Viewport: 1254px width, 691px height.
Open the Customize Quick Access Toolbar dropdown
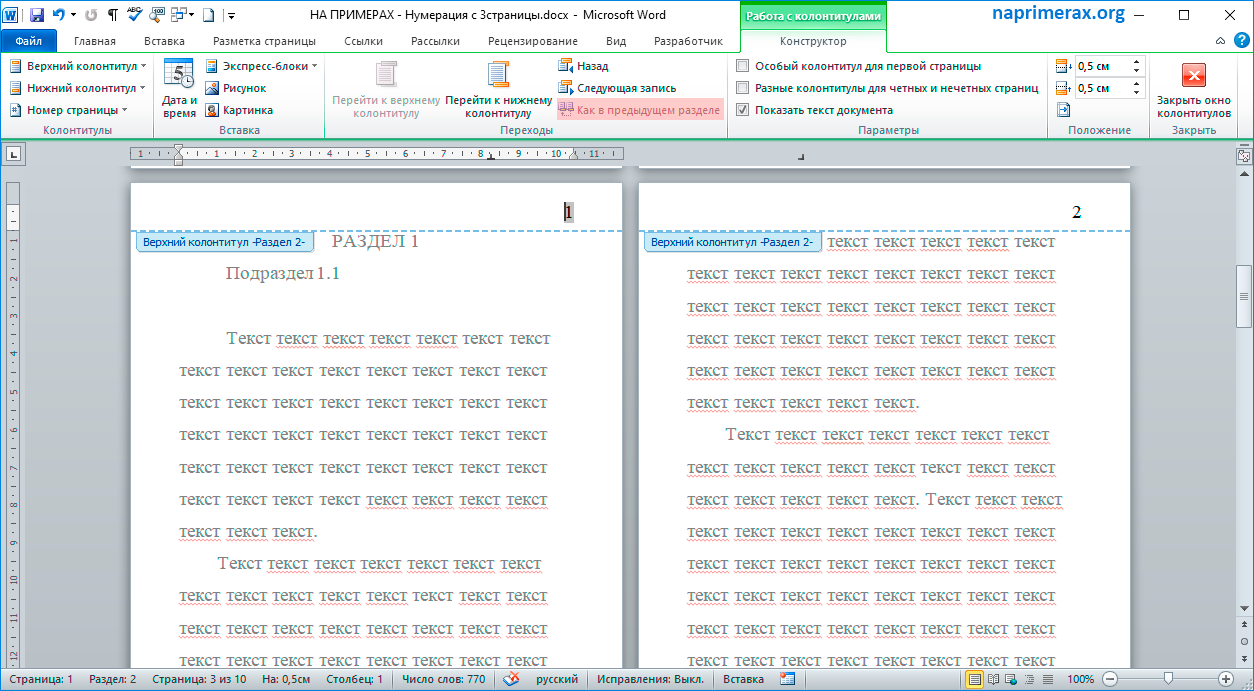click(231, 15)
